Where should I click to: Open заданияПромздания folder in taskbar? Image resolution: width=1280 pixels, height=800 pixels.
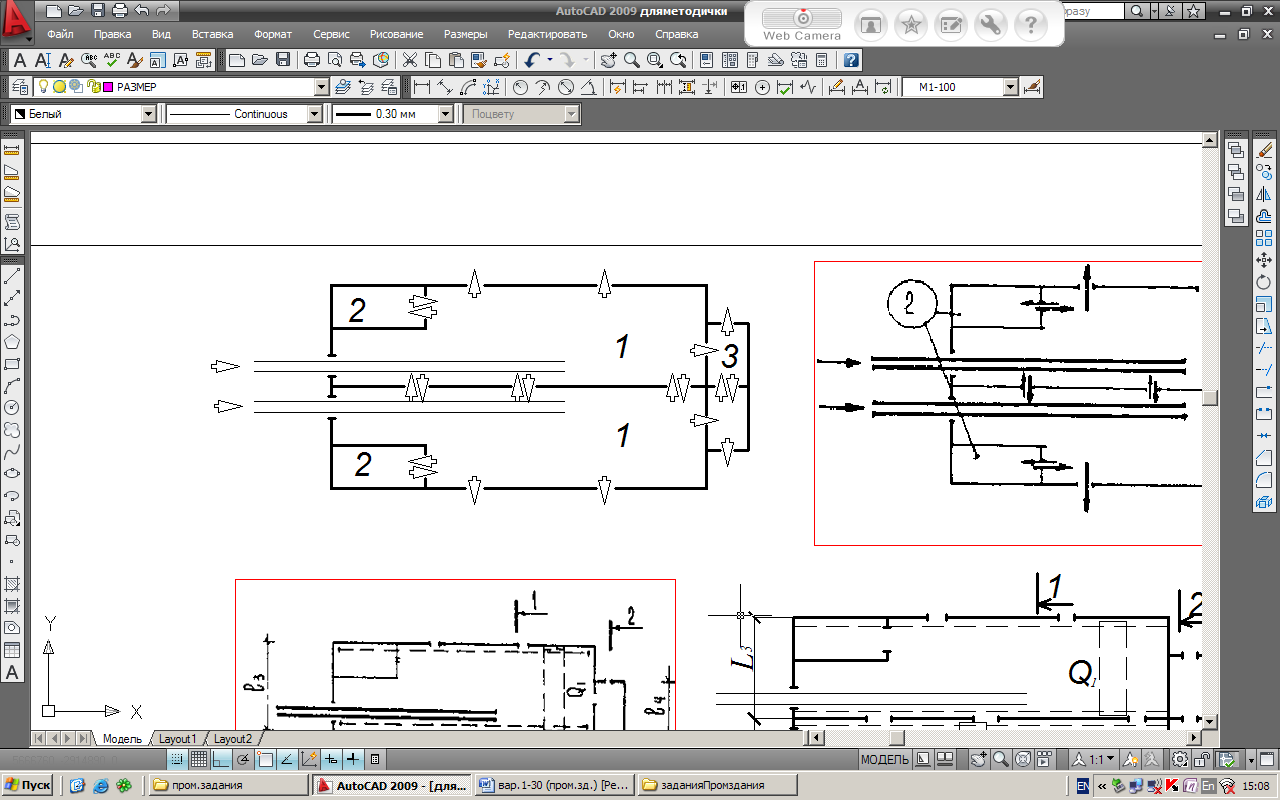click(716, 785)
